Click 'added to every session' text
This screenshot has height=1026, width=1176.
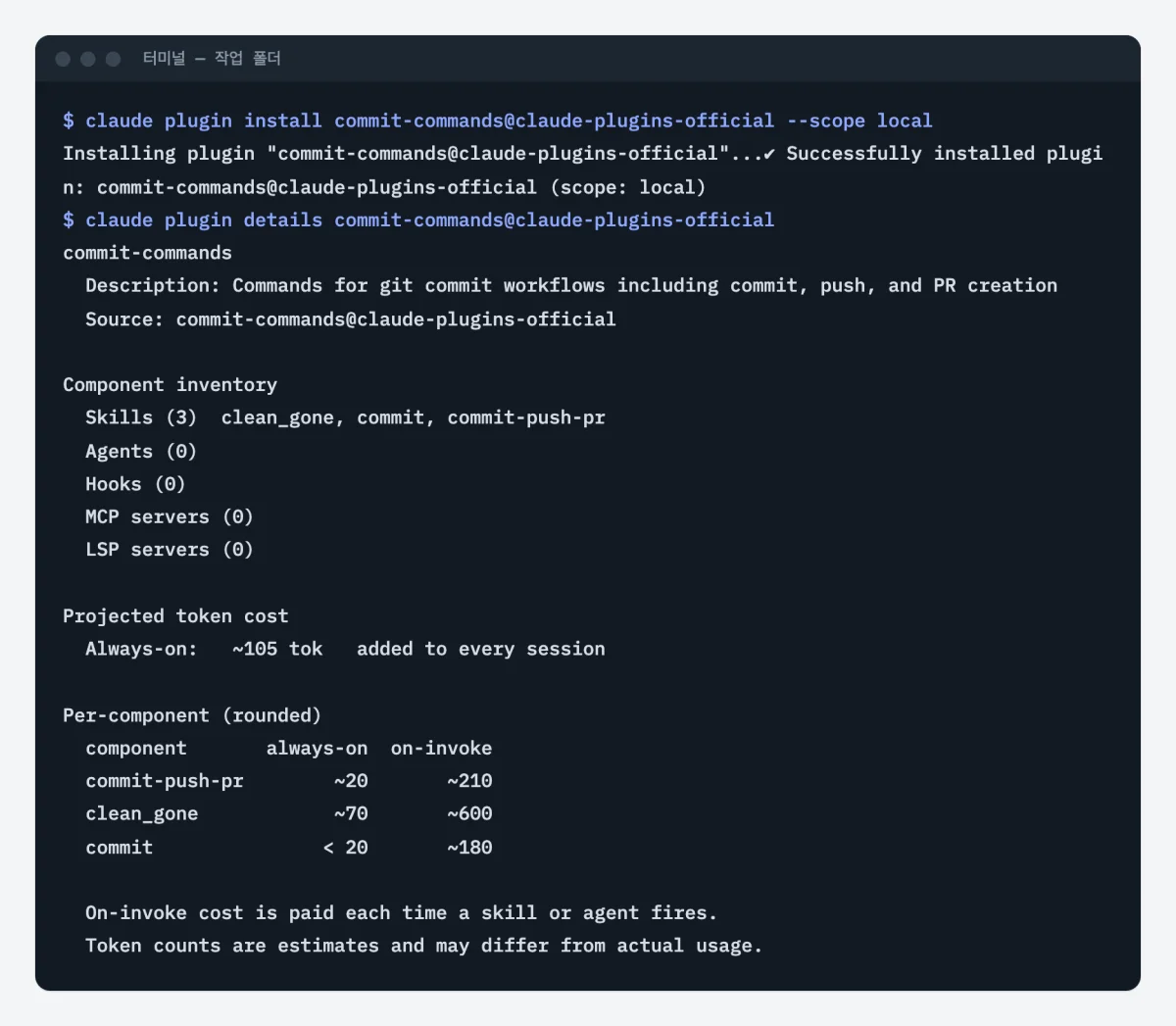click(x=481, y=650)
